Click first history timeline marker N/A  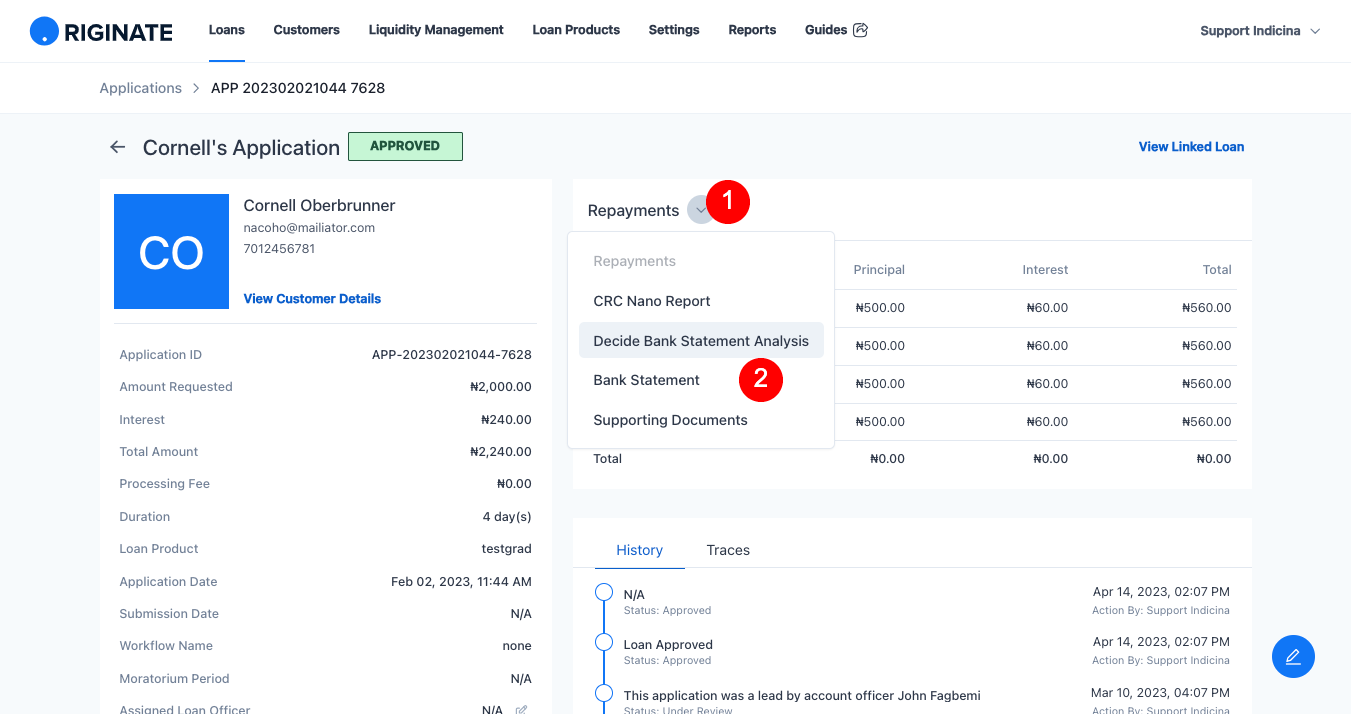pyautogui.click(x=604, y=593)
